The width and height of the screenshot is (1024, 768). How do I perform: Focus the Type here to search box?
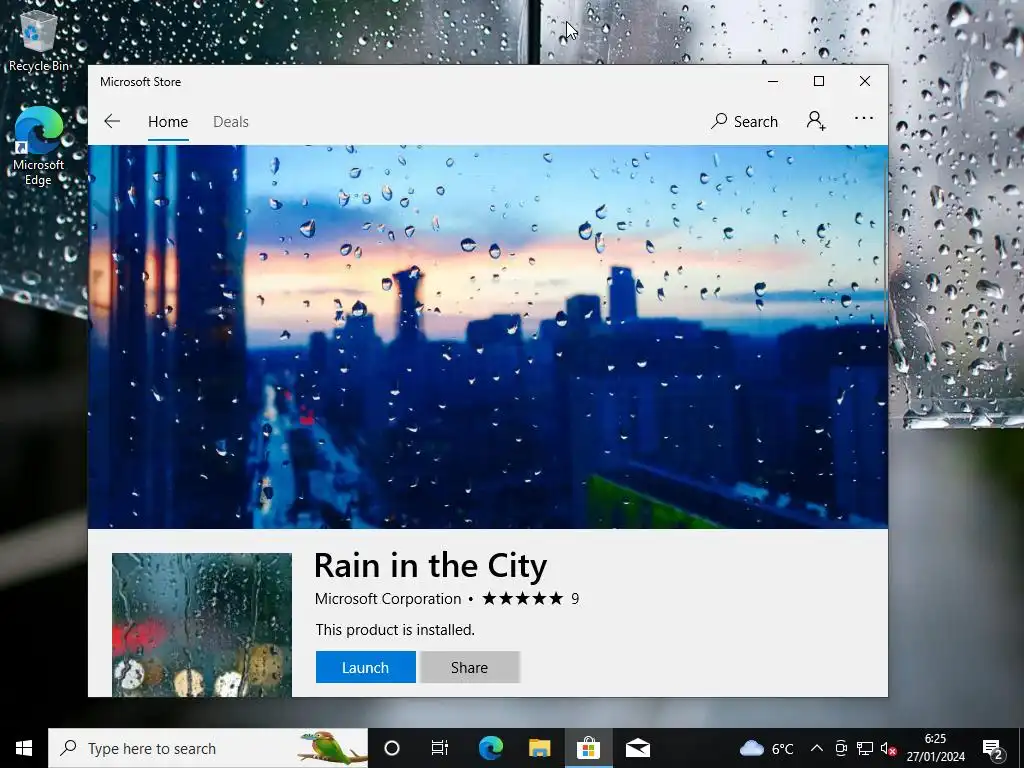[x=208, y=748]
